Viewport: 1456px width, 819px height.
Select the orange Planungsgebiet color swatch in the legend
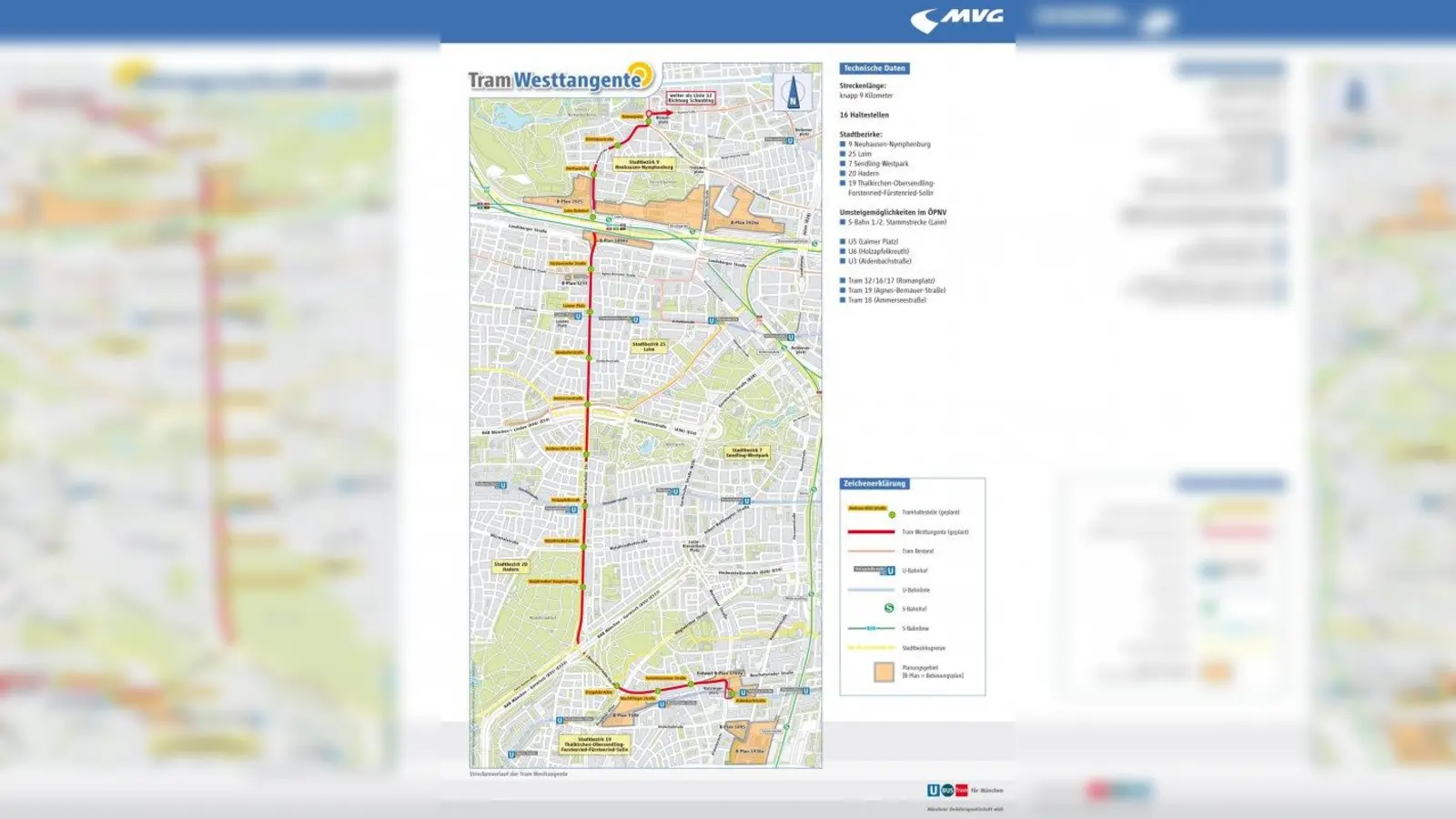pos(884,671)
